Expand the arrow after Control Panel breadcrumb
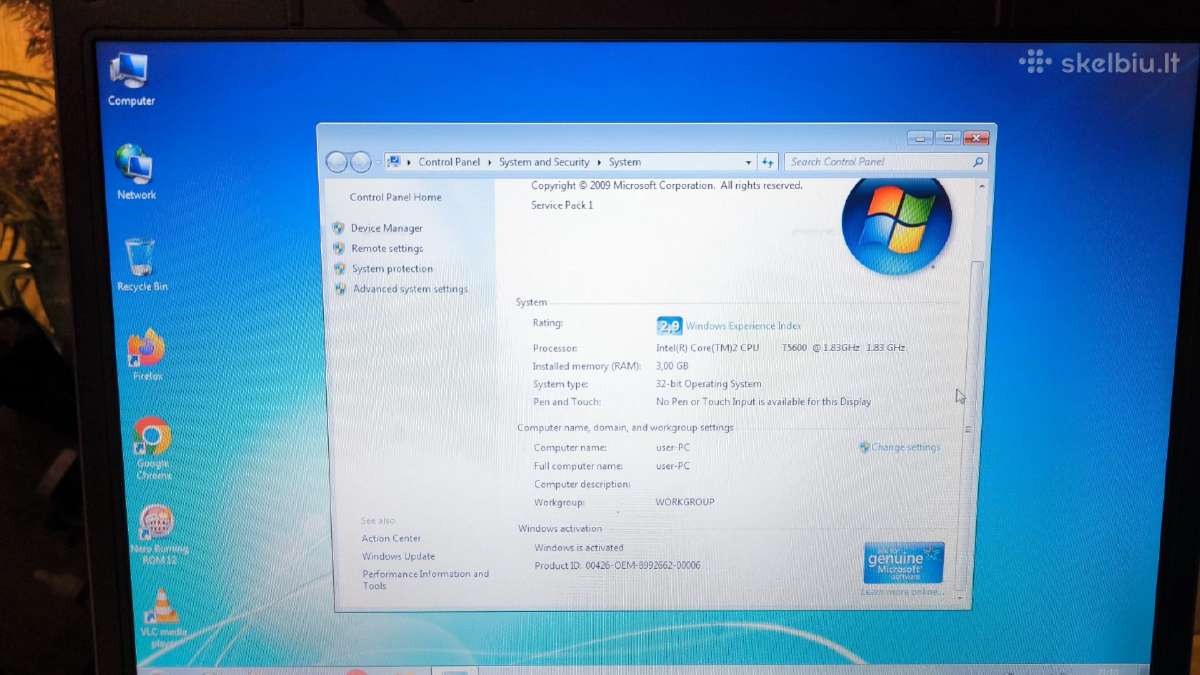The height and width of the screenshot is (675, 1200). click(x=489, y=162)
